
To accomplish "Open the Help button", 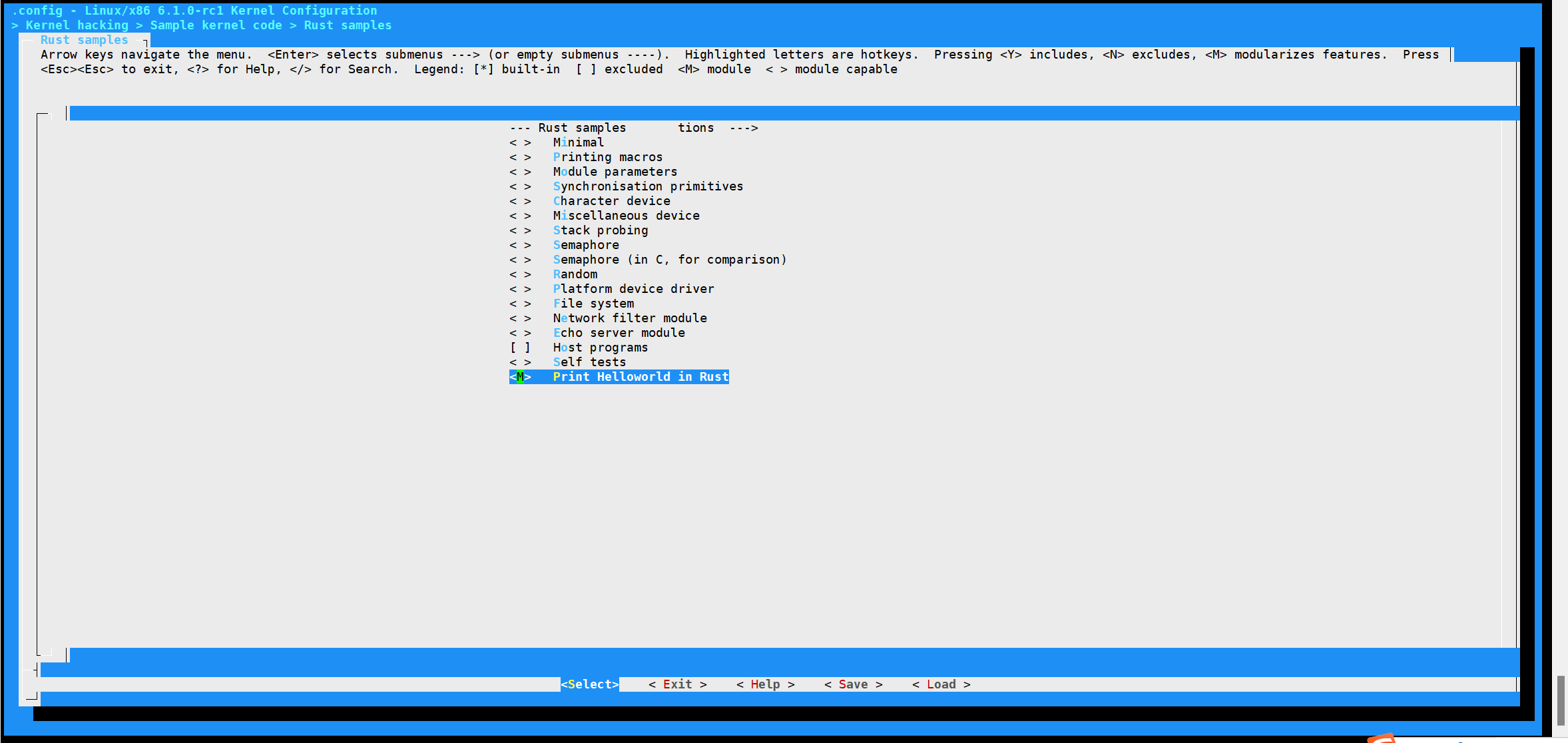I will (x=765, y=684).
